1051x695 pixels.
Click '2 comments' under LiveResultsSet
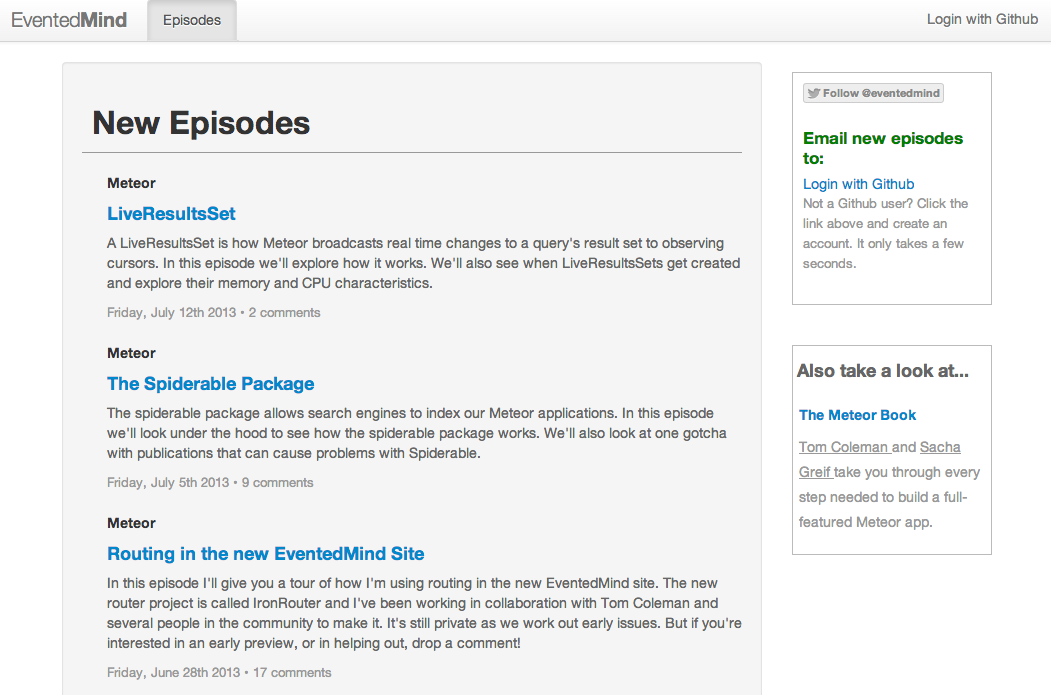click(284, 313)
